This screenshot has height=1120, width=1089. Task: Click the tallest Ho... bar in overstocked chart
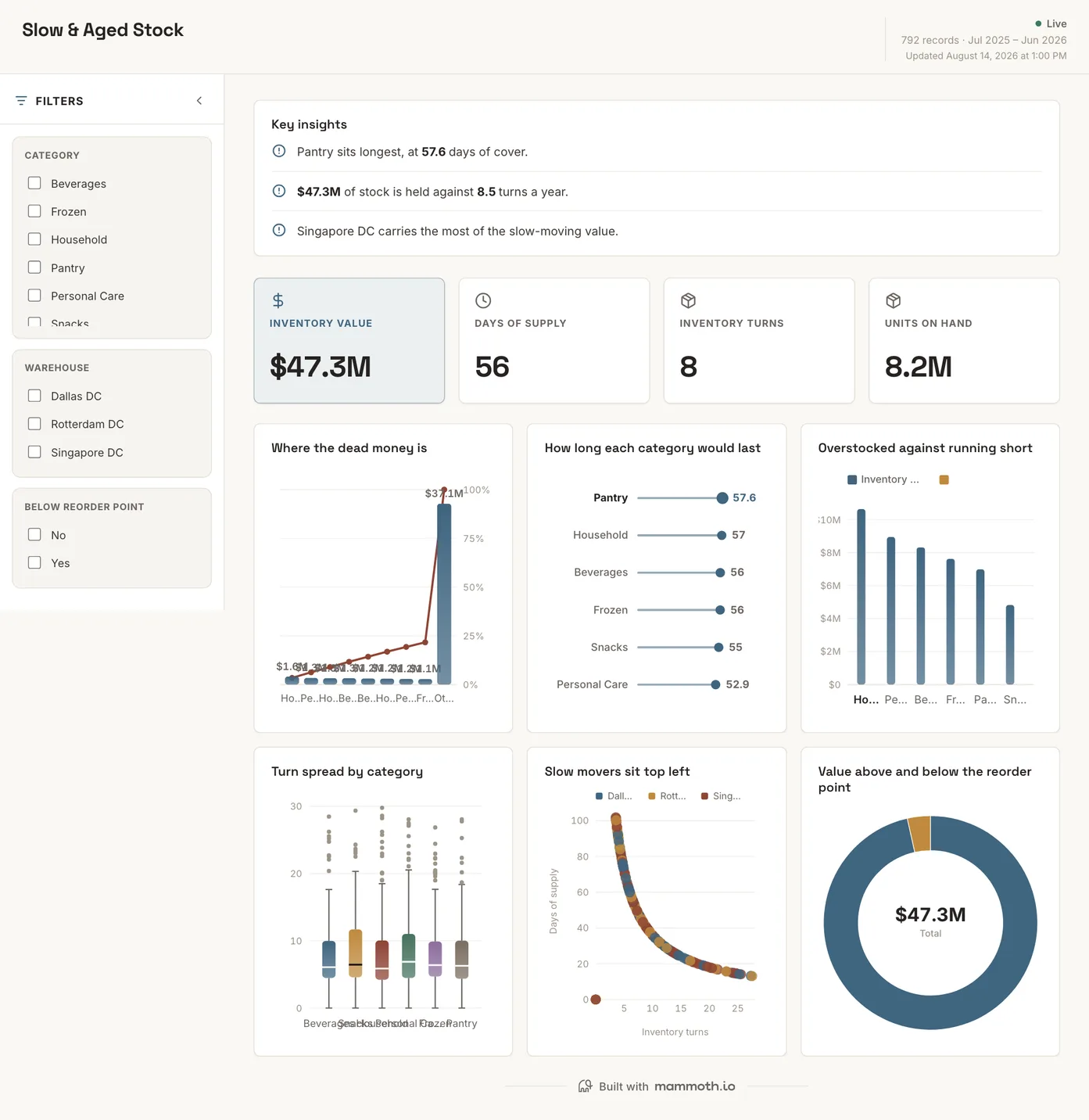(x=862, y=597)
